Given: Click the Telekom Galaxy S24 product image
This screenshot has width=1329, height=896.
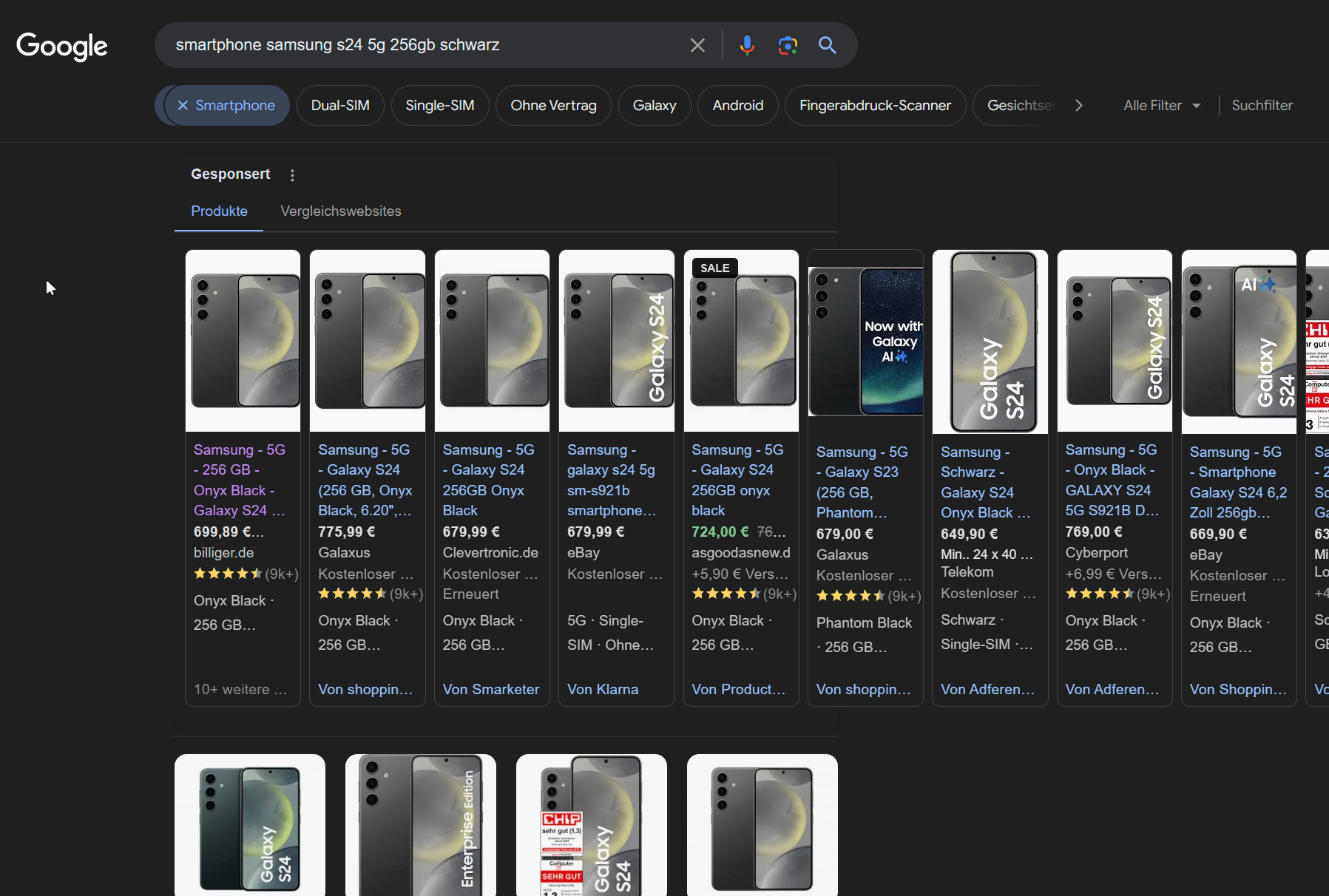Looking at the screenshot, I should click(990, 342).
